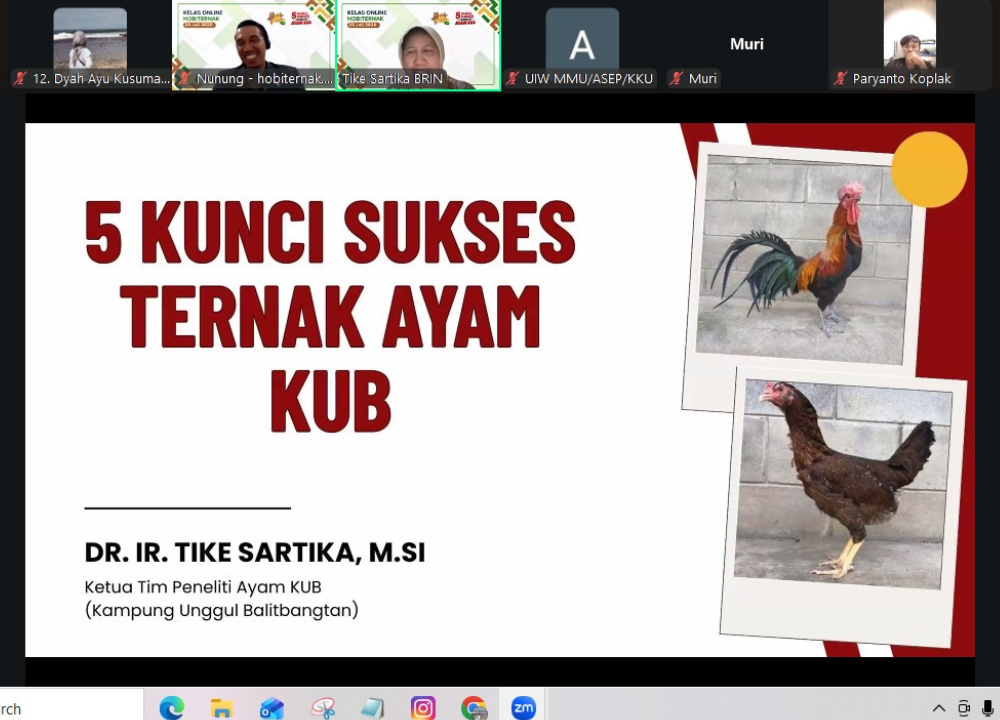This screenshot has width=1000, height=720.
Task: Click 'Ketua Tim Peneliti Ayam KUB' subtitle
Action: [x=203, y=587]
